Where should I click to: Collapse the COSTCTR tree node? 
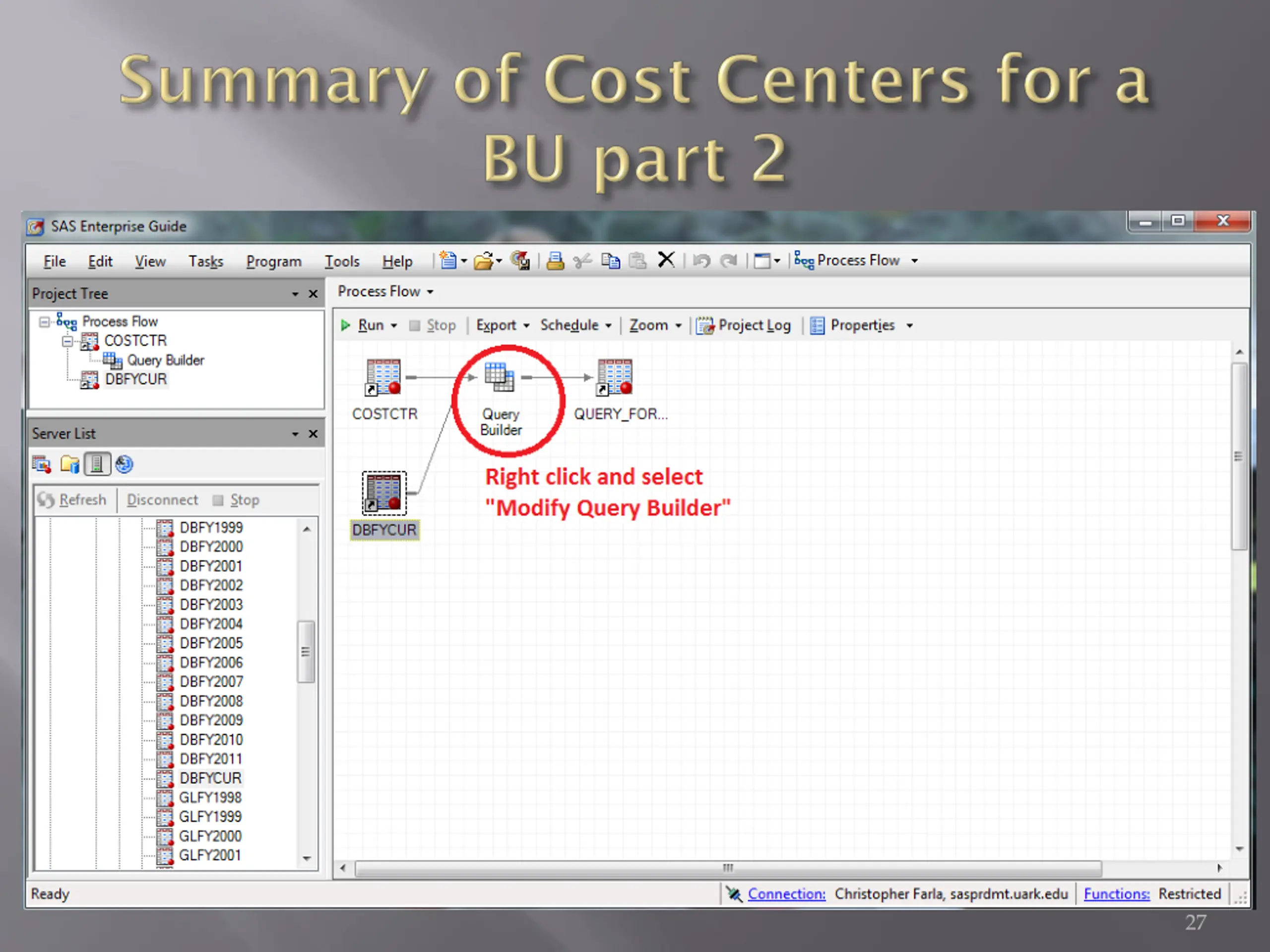coord(68,342)
